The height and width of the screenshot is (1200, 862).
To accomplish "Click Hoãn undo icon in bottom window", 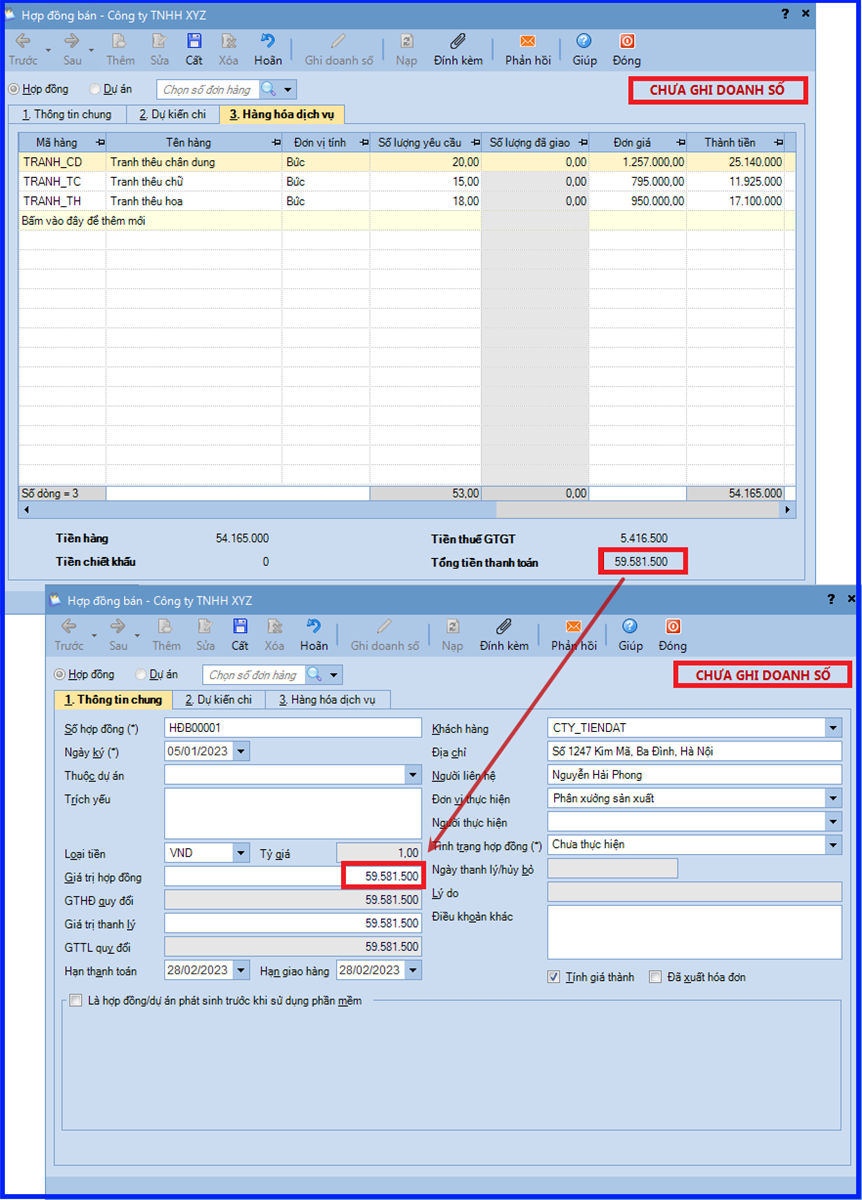I will 314,626.
